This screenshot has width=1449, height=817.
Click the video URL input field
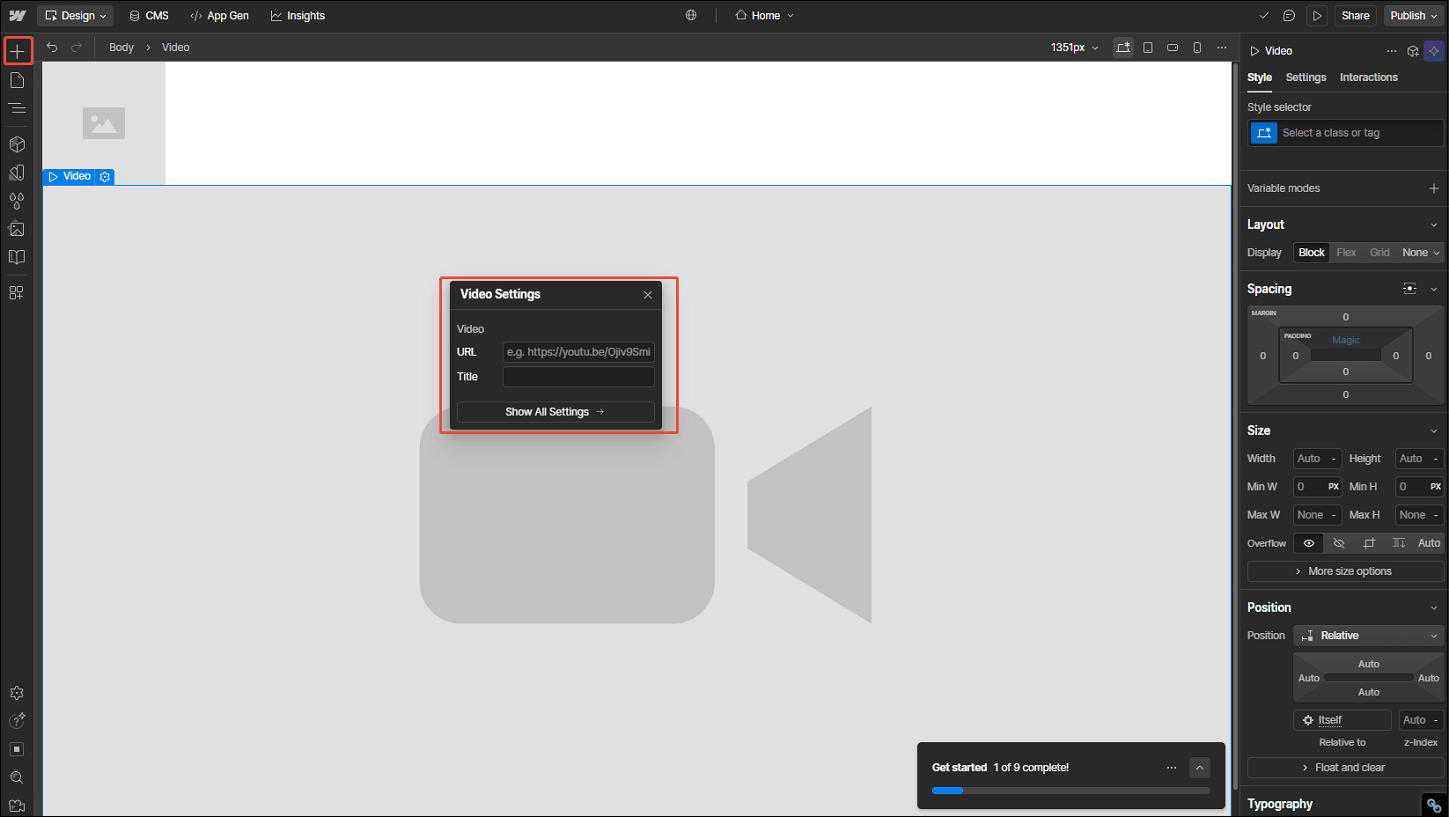[x=578, y=352]
